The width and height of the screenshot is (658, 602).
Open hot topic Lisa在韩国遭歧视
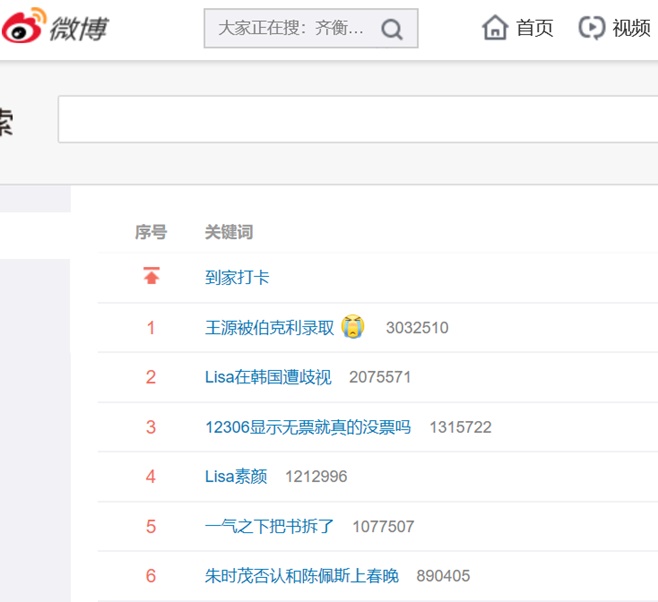267,377
